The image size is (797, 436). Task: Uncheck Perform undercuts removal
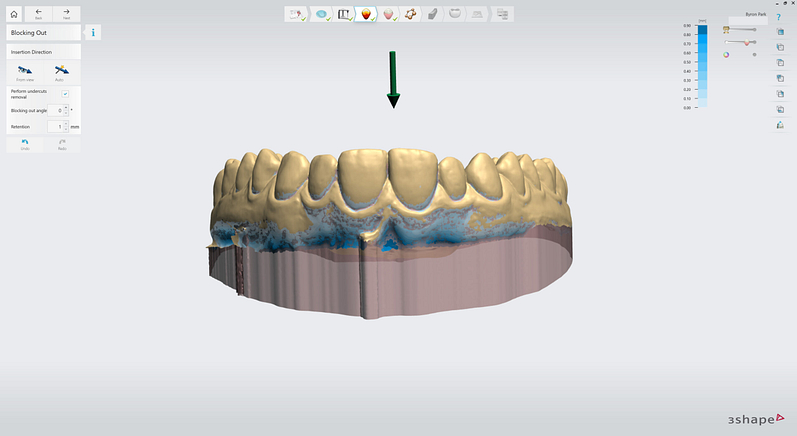tap(66, 93)
